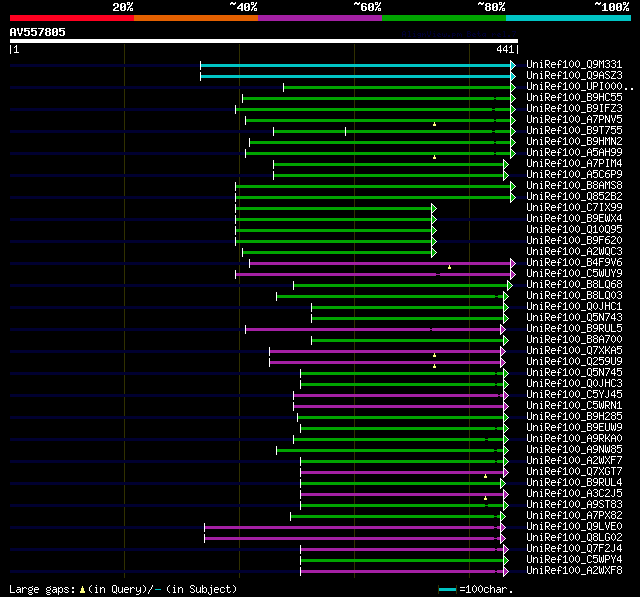Select the UniRef100_A3C2J5 label

point(574,494)
